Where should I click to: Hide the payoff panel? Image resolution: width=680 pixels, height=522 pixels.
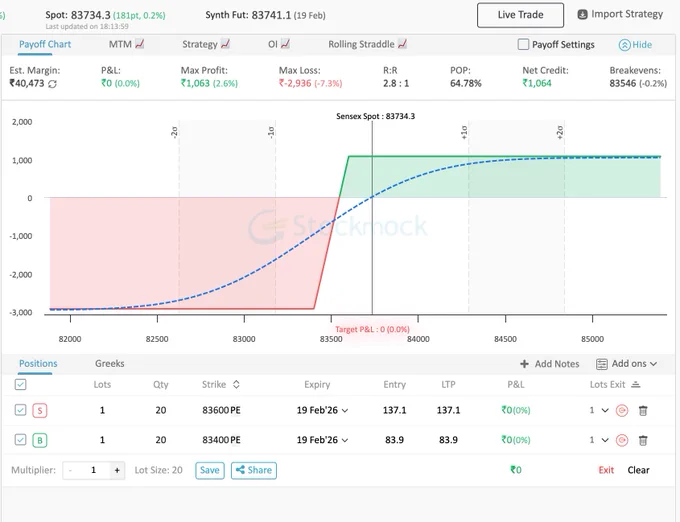tap(635, 45)
